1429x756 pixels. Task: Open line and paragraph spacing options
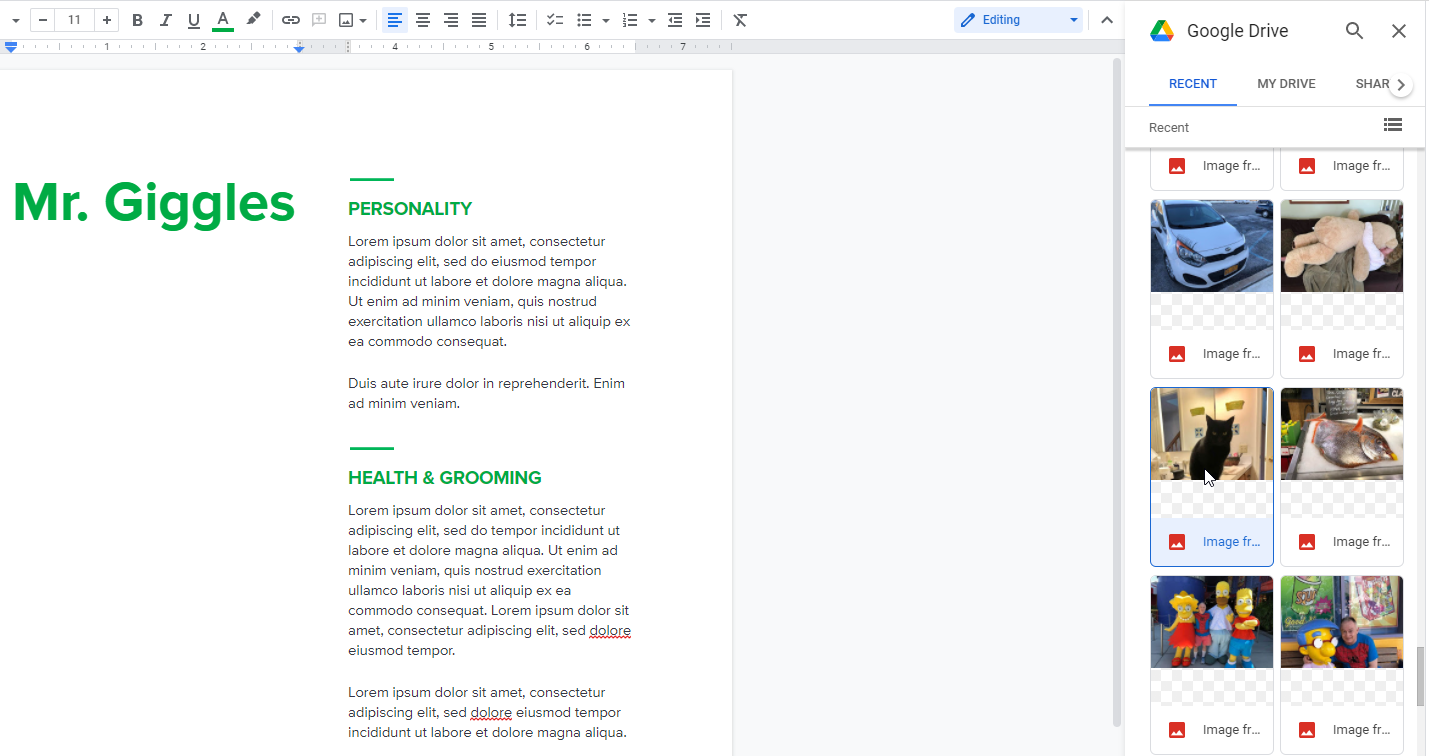pos(517,20)
